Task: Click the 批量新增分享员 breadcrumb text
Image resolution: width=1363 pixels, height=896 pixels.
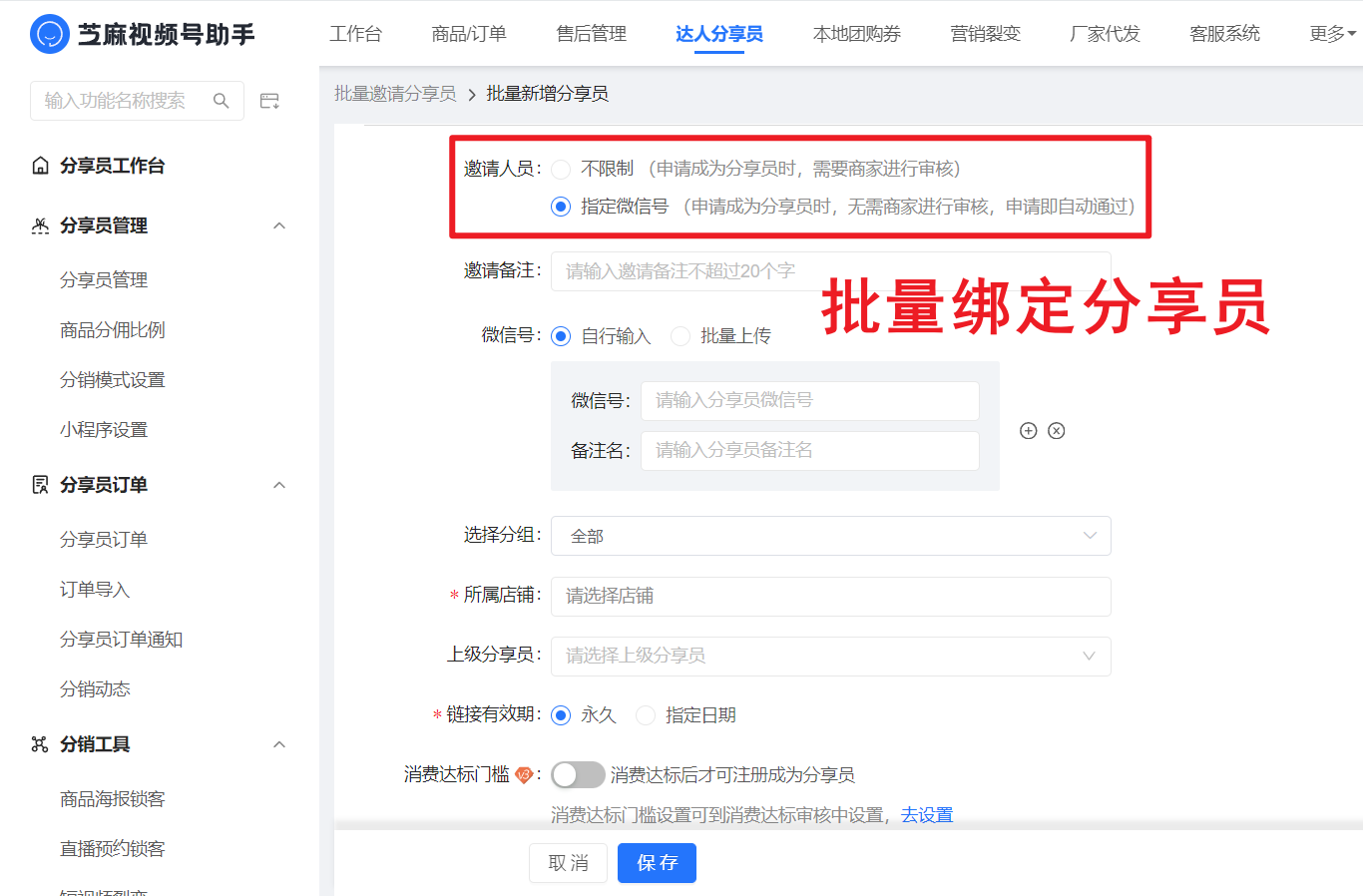Action: (548, 94)
